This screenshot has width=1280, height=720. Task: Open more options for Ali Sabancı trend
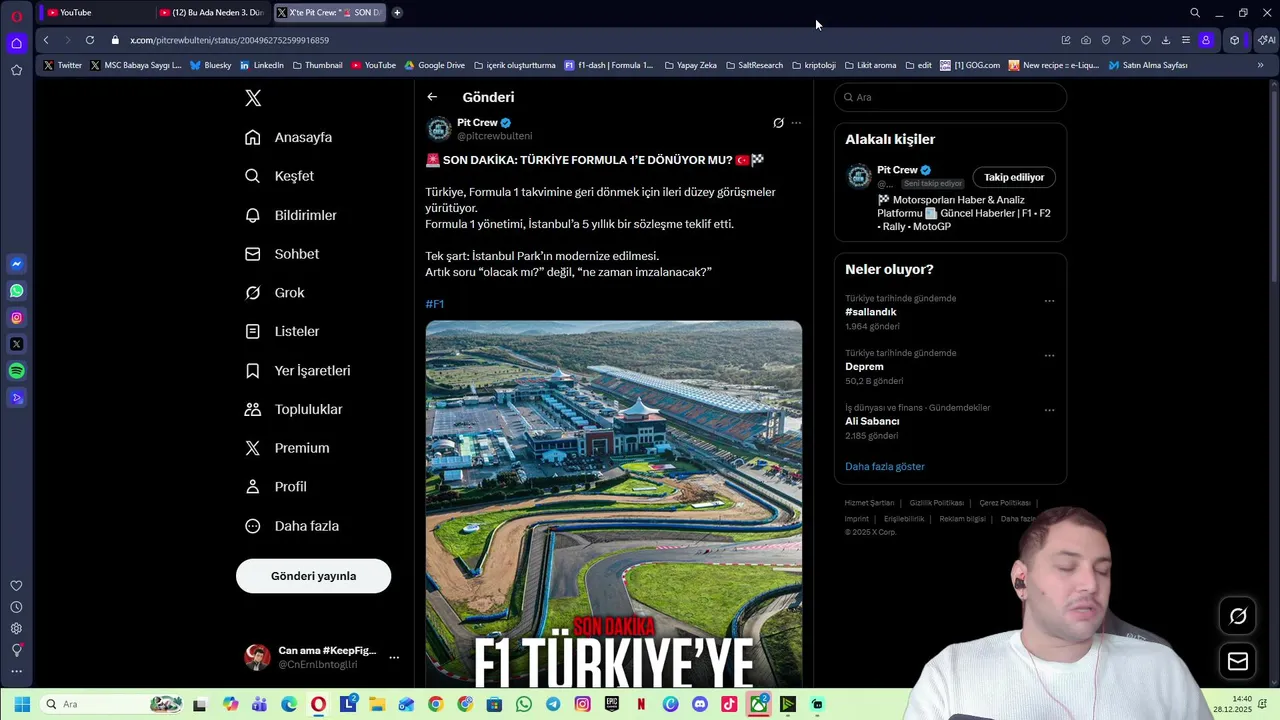(x=1049, y=410)
